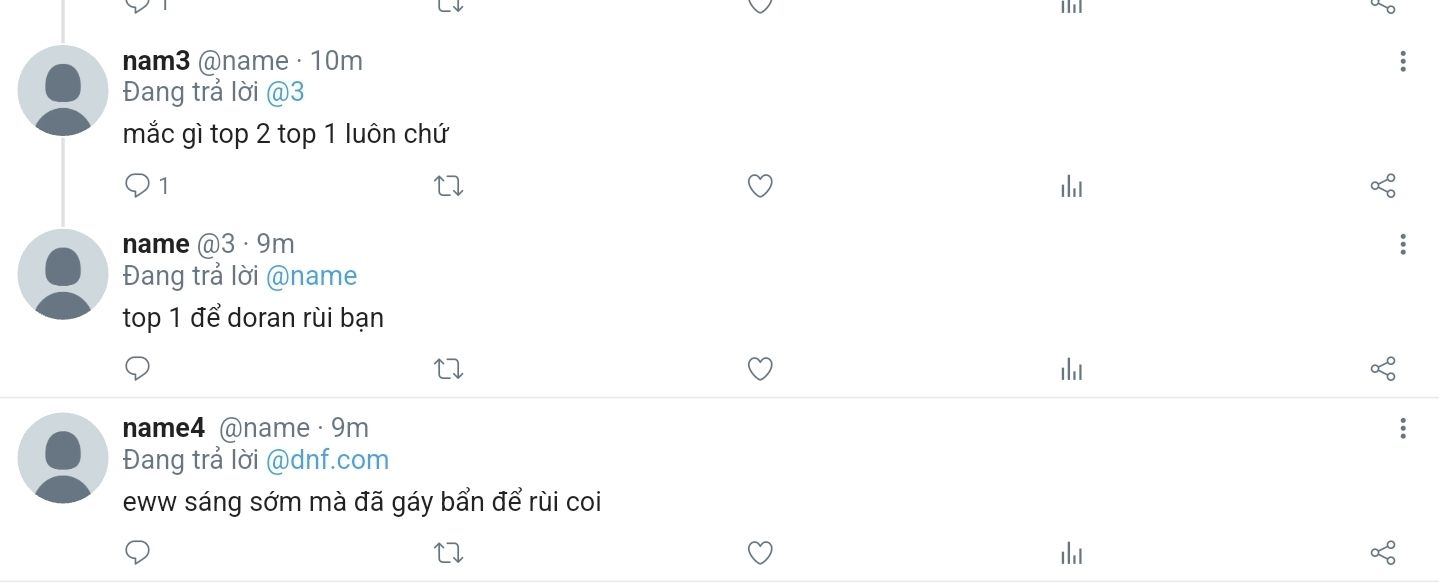Like the 'top 1 để doran' tweet
The width and height of the screenshot is (1439, 584).
pyautogui.click(x=760, y=369)
